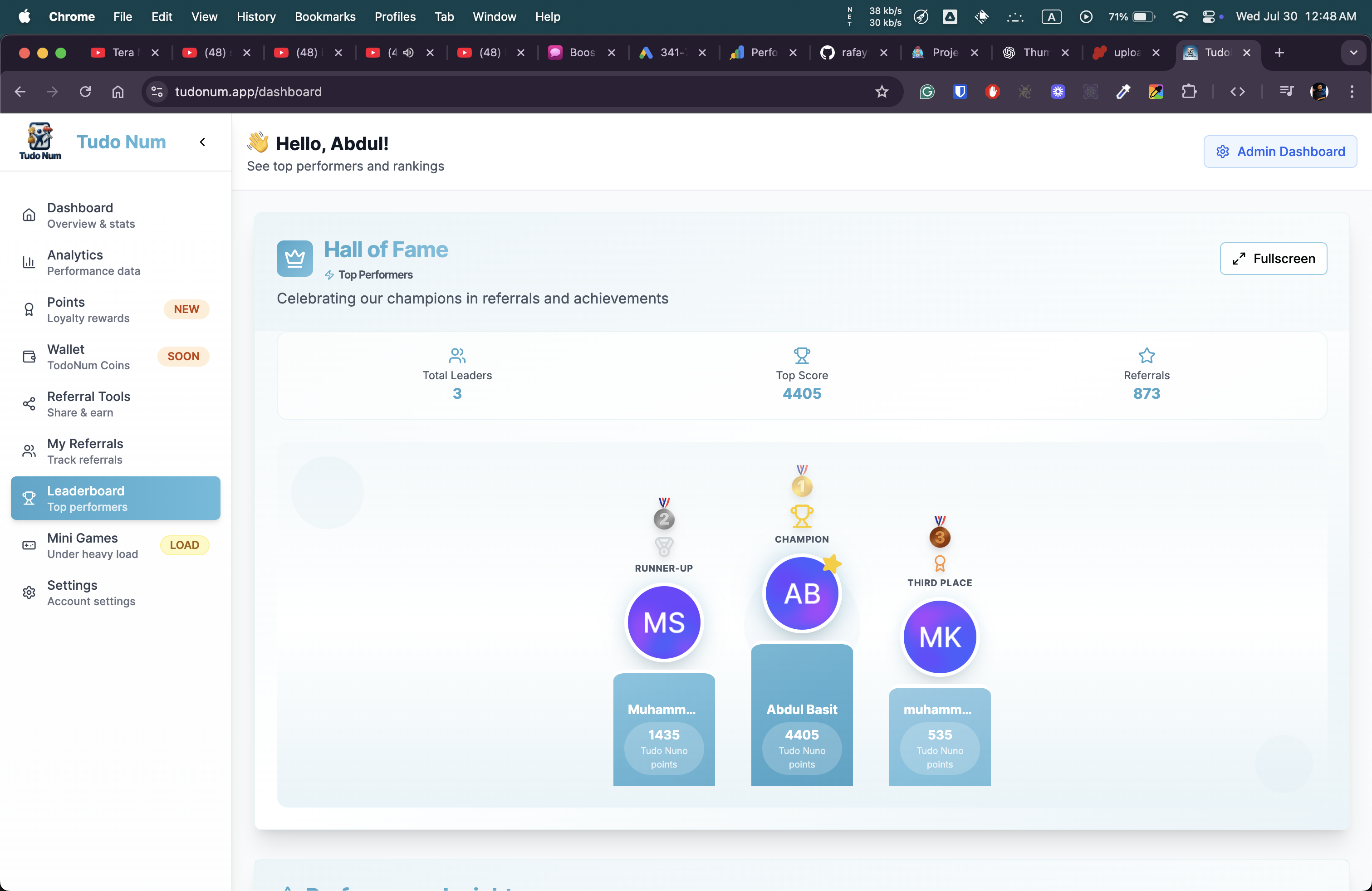Click the NEW badge beside Points
This screenshot has height=891, width=1372.
[187, 309]
